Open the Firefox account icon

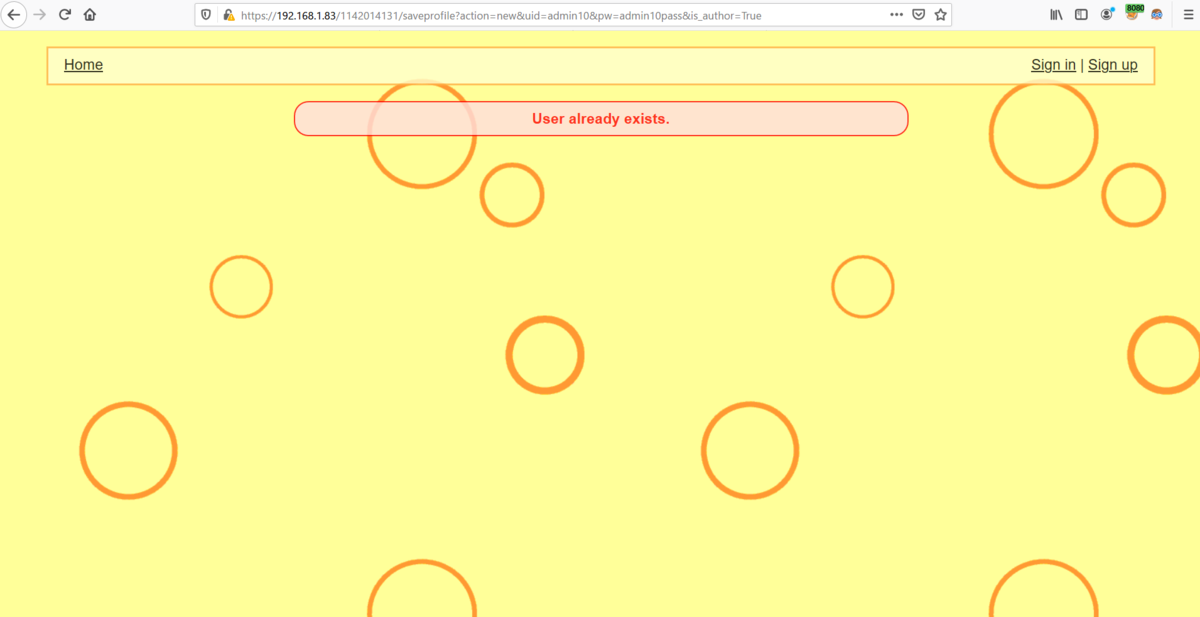click(1107, 14)
